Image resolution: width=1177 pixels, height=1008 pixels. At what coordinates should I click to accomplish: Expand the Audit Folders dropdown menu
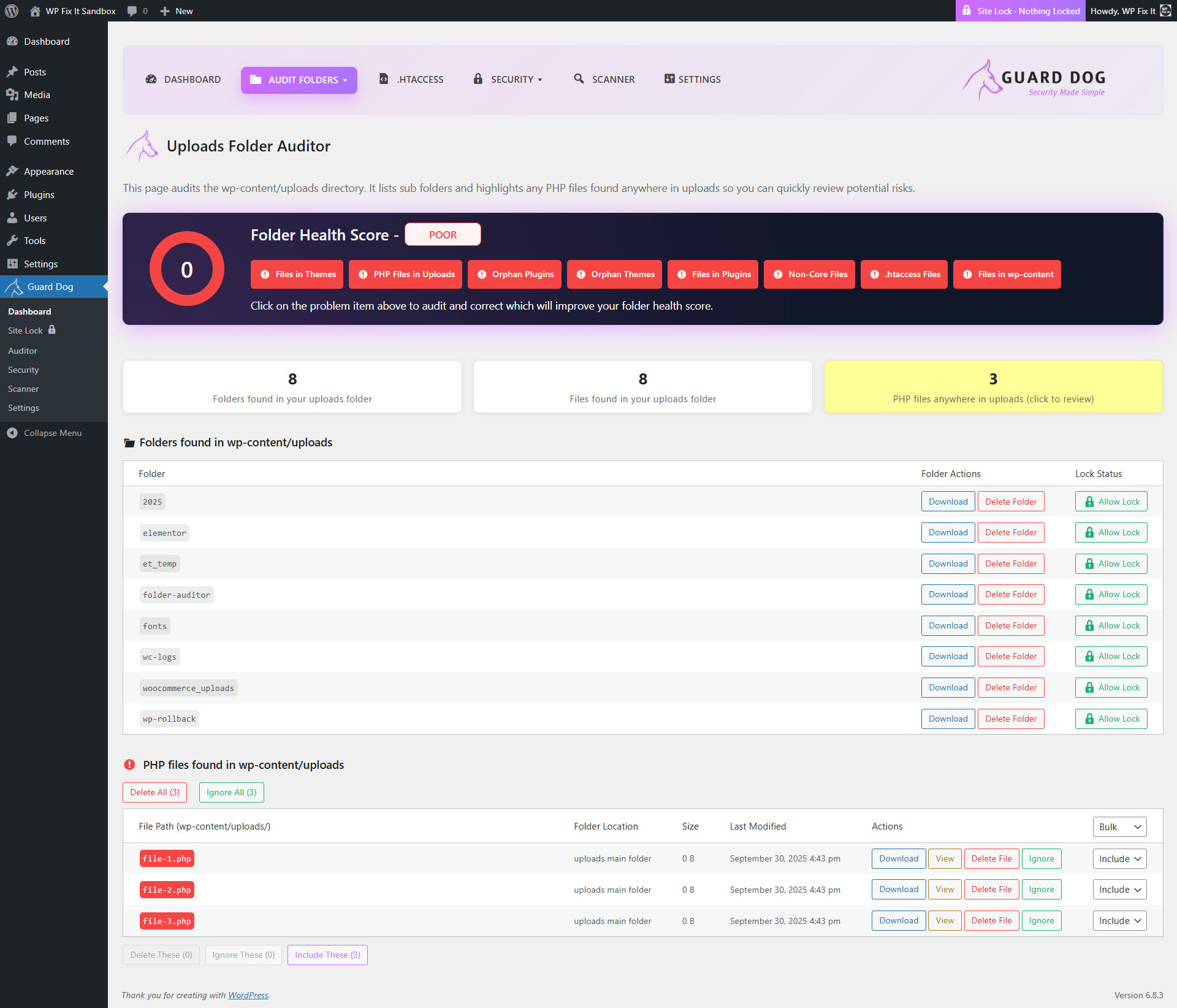pos(299,80)
